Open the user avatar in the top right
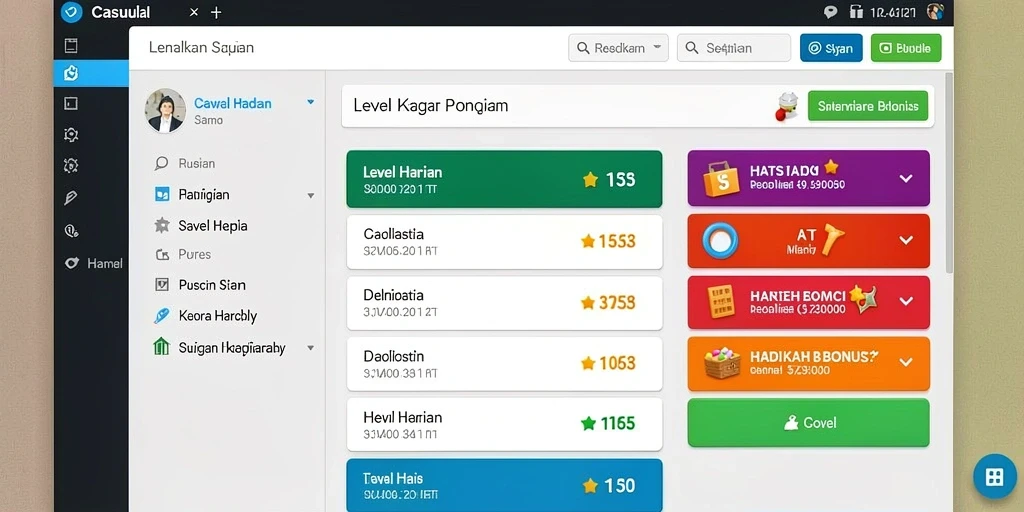 pos(935,12)
